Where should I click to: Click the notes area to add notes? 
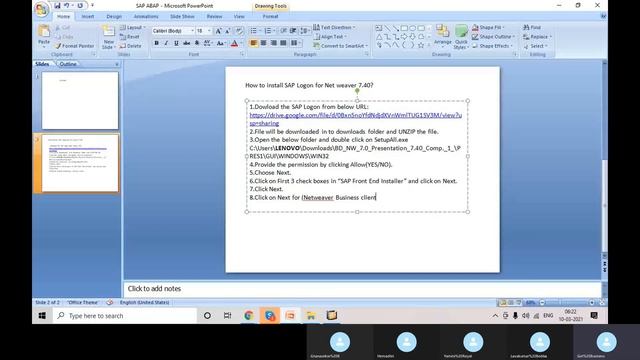tap(362, 289)
